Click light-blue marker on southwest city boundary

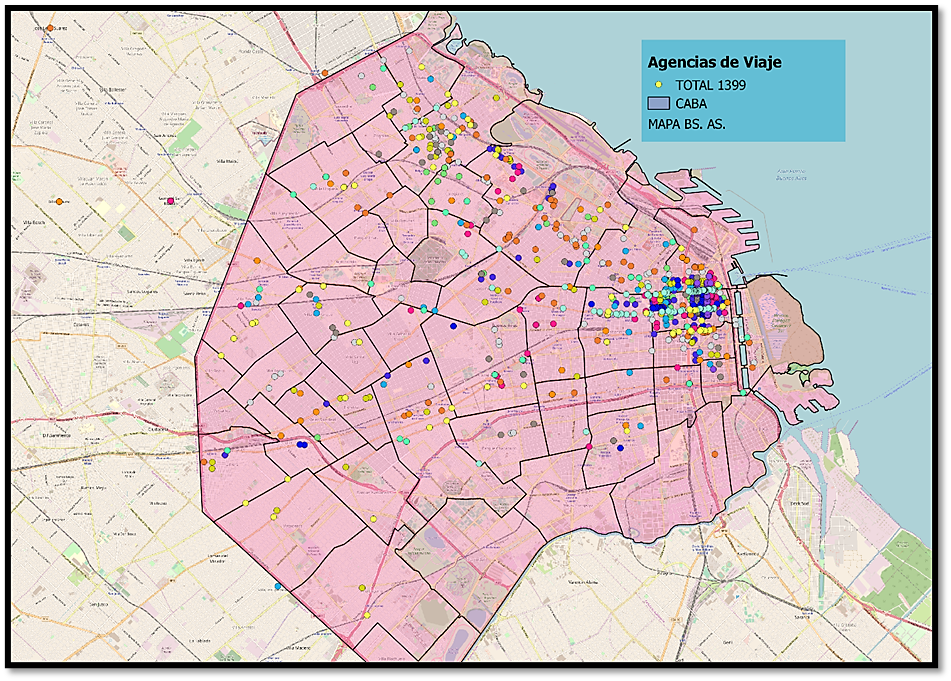click(x=278, y=586)
